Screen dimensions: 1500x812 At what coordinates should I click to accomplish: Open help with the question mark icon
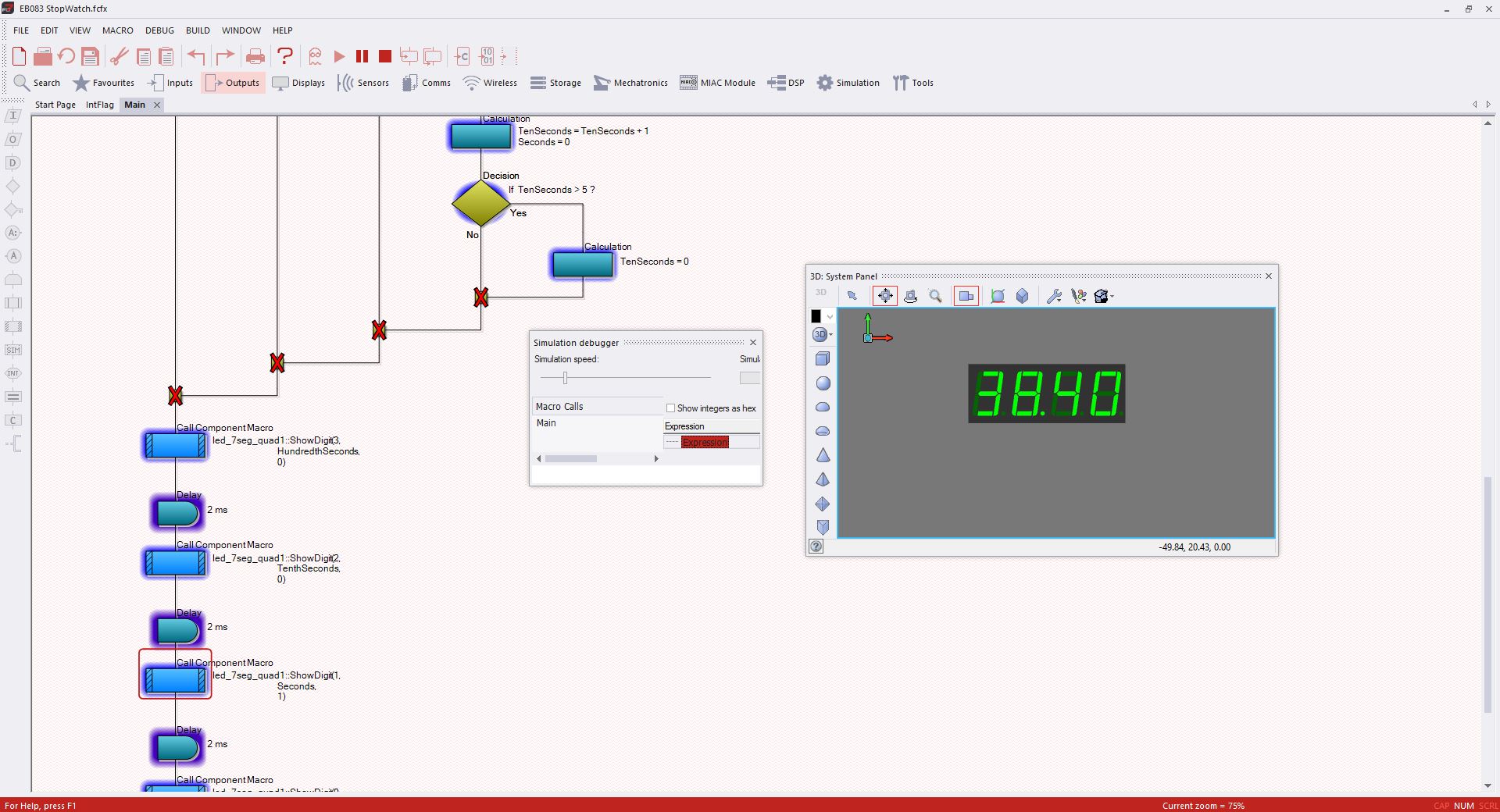[285, 56]
